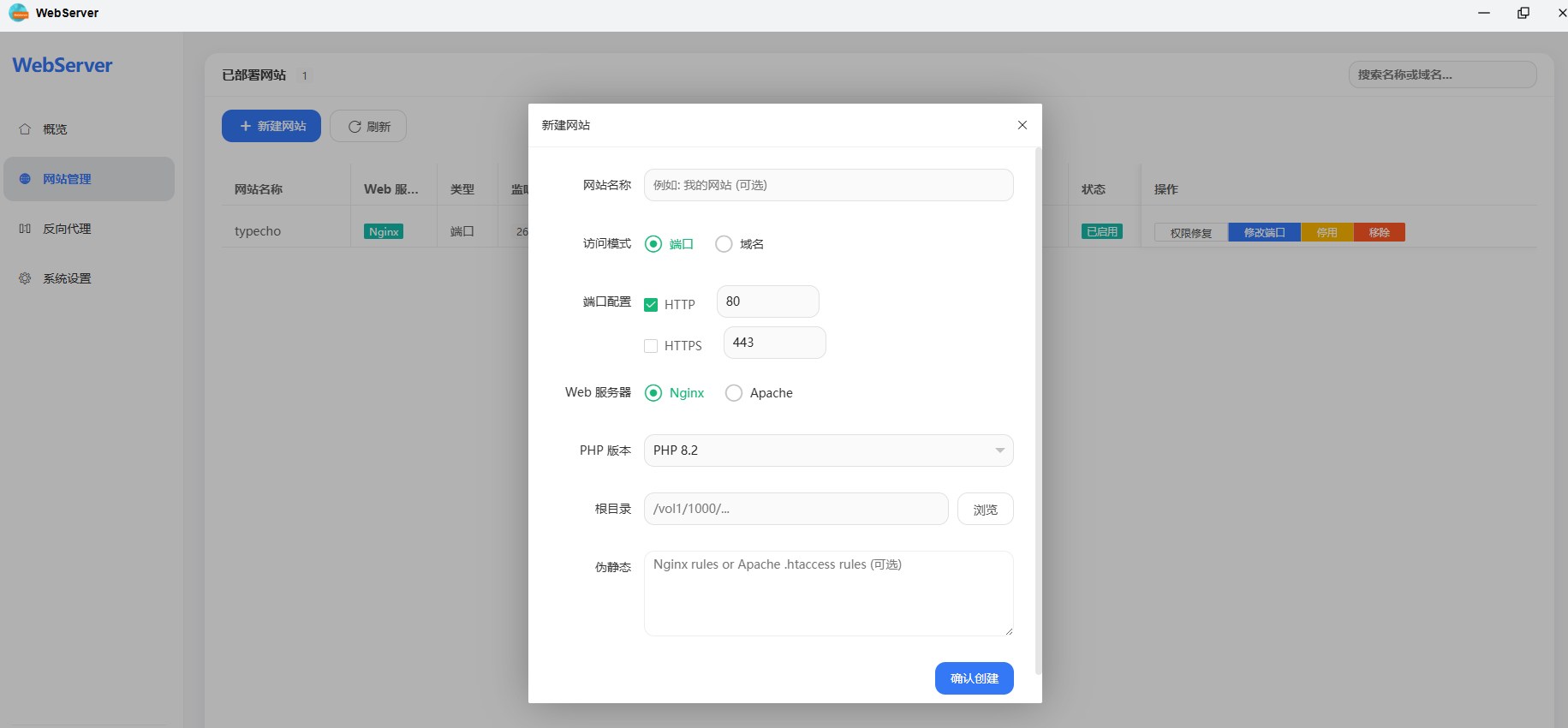Click the 浏览 button

[x=986, y=509]
